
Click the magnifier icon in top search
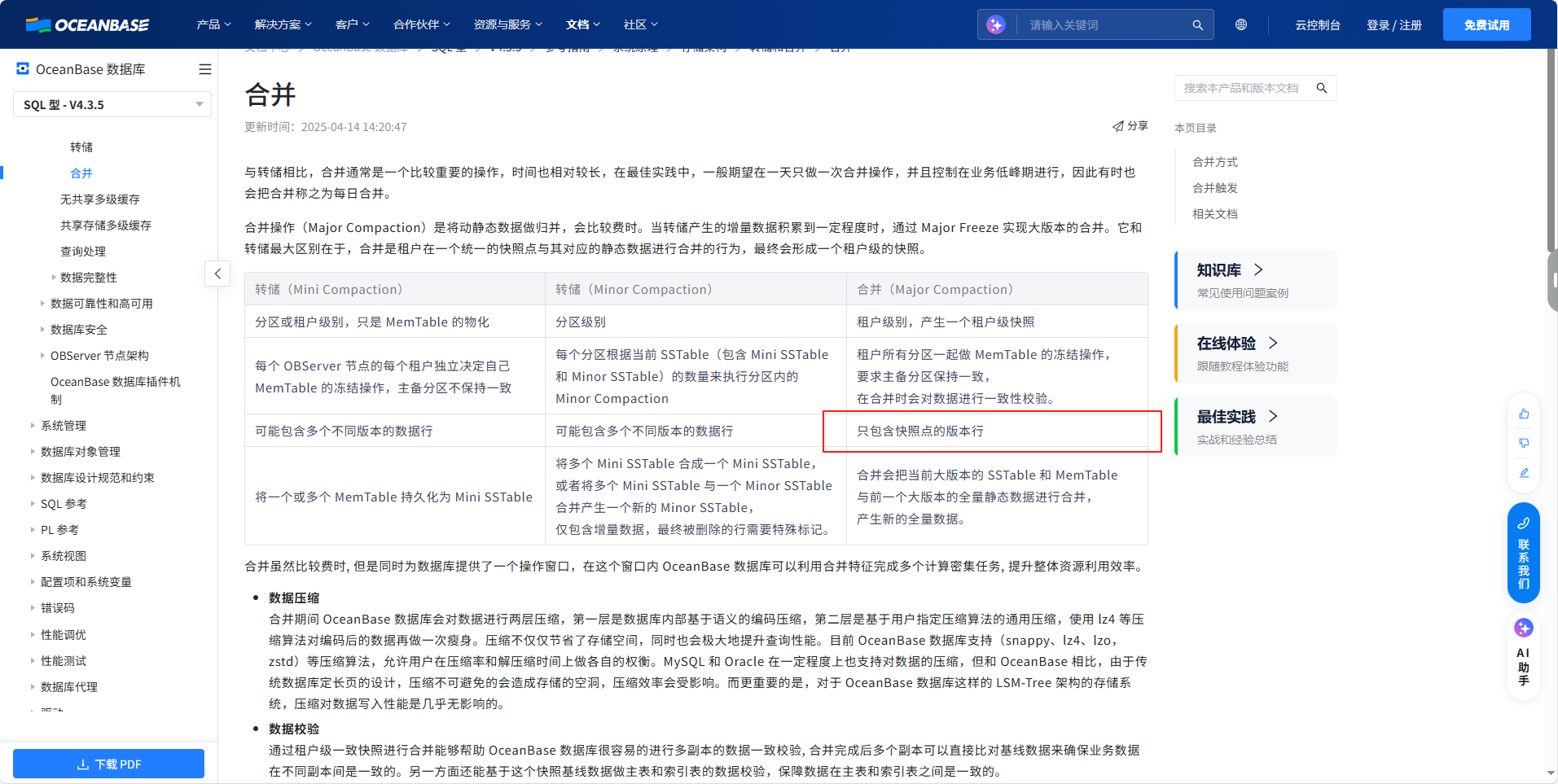pyautogui.click(x=1197, y=24)
